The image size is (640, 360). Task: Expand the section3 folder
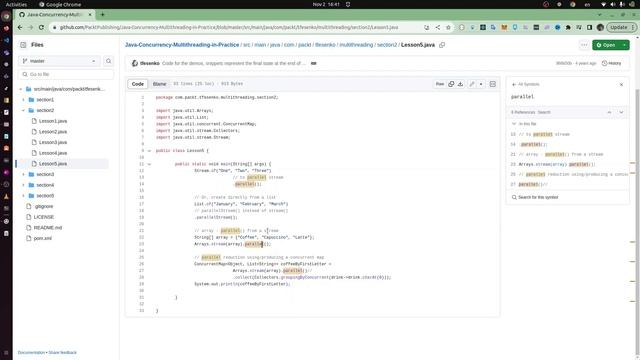pyautogui.click(x=23, y=174)
